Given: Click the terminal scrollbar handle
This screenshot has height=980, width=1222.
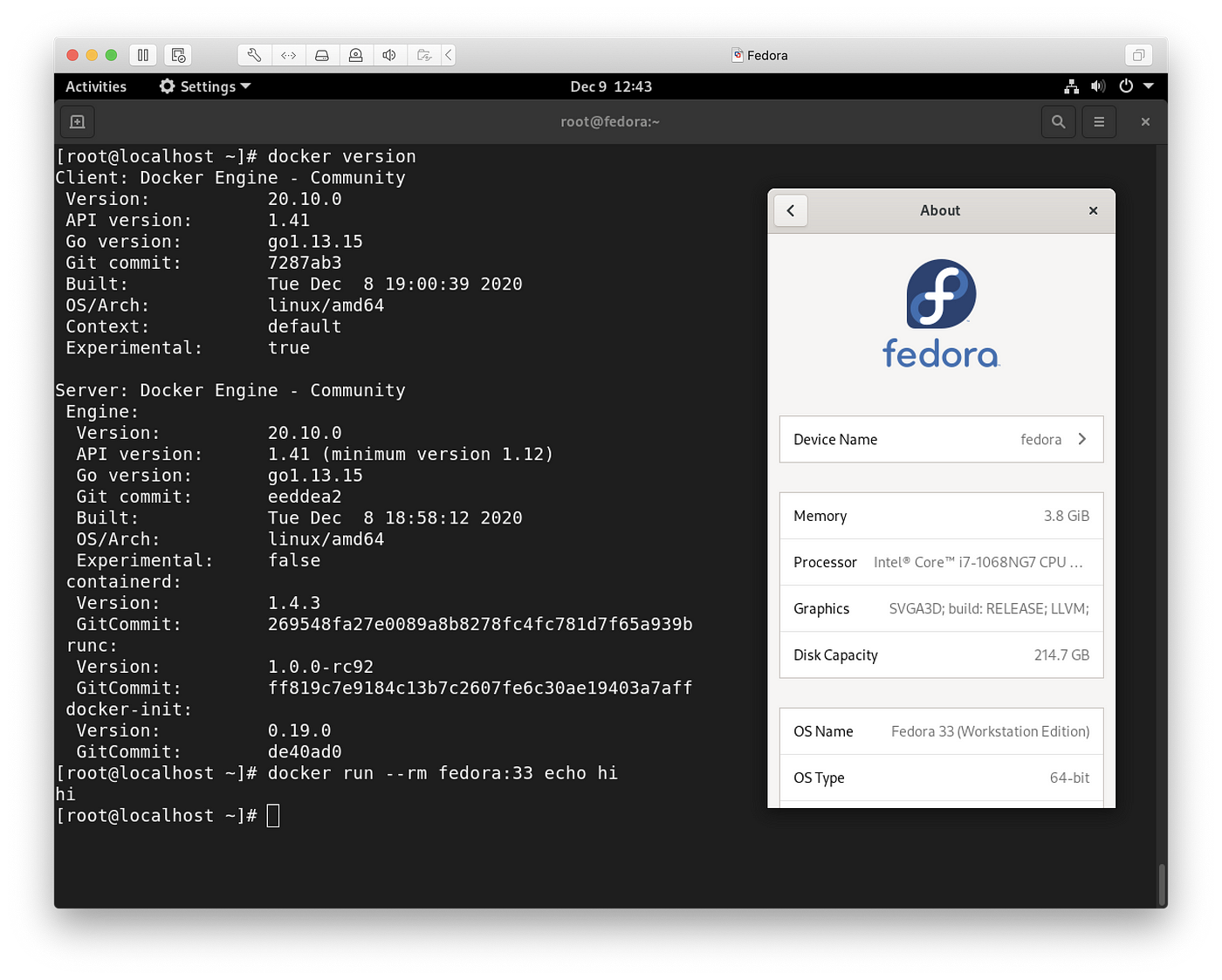Looking at the screenshot, I should click(x=1162, y=885).
